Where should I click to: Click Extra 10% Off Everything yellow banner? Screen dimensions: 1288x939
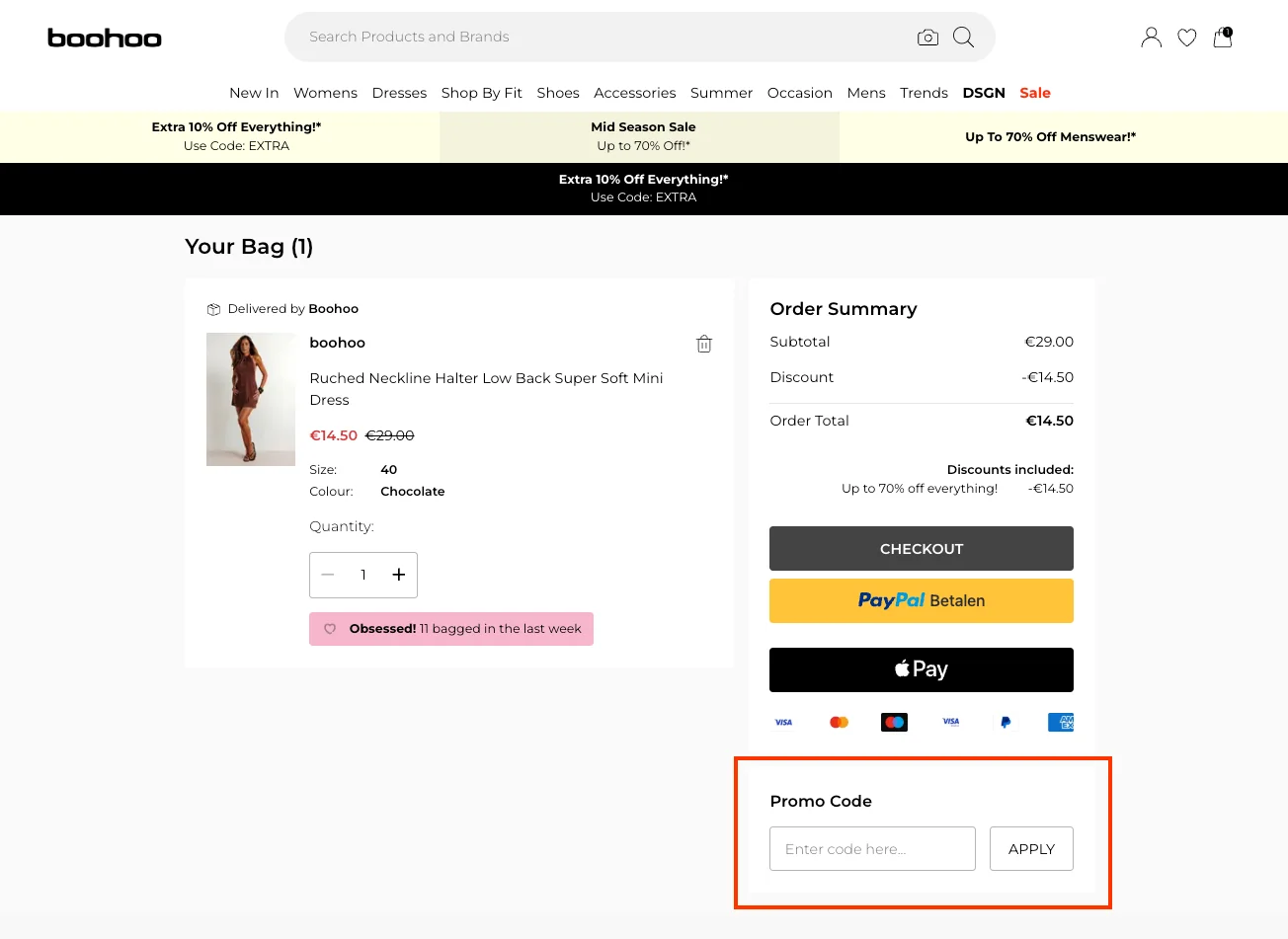(x=219, y=136)
